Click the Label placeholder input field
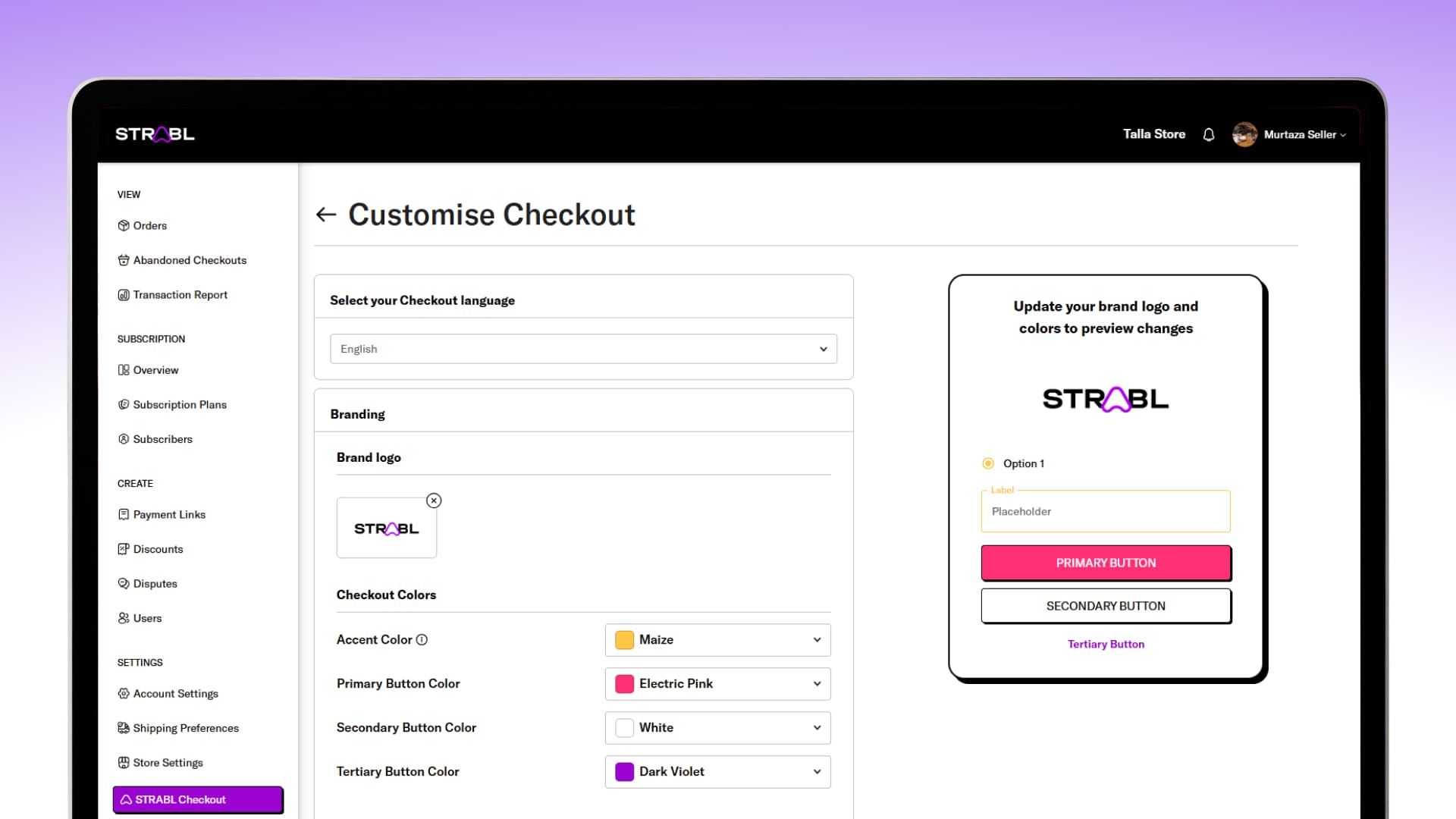Image resolution: width=1456 pixels, height=819 pixels. point(1106,511)
